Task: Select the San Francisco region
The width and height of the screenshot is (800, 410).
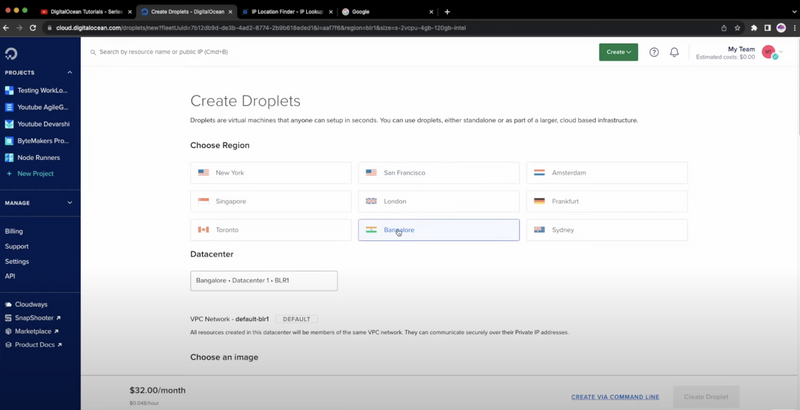Action: coord(439,173)
